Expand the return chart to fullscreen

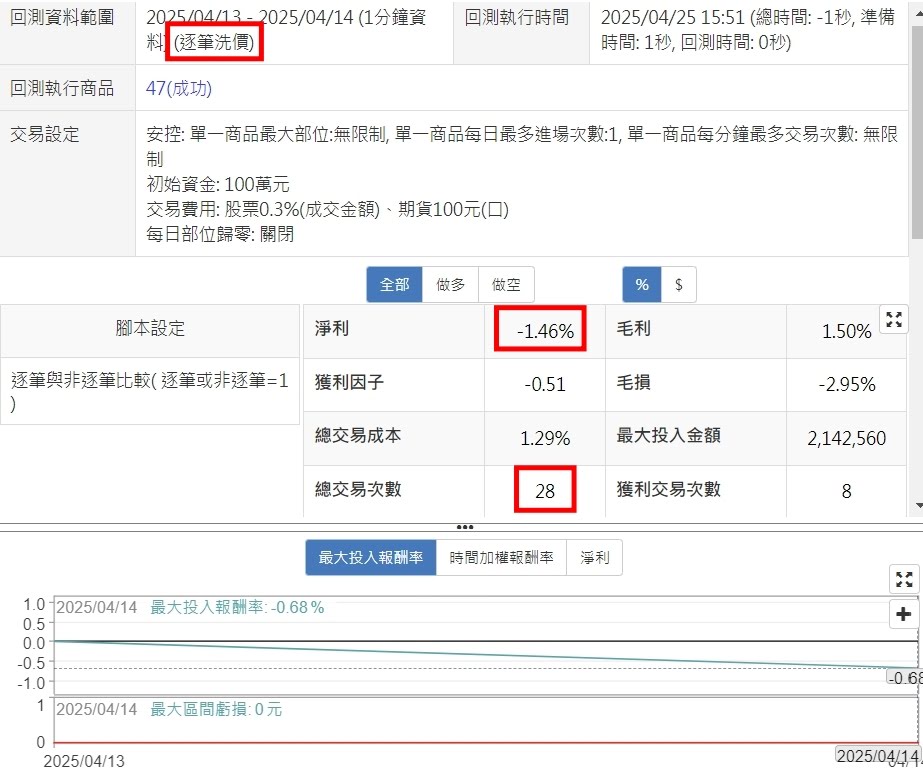pyautogui.click(x=904, y=579)
